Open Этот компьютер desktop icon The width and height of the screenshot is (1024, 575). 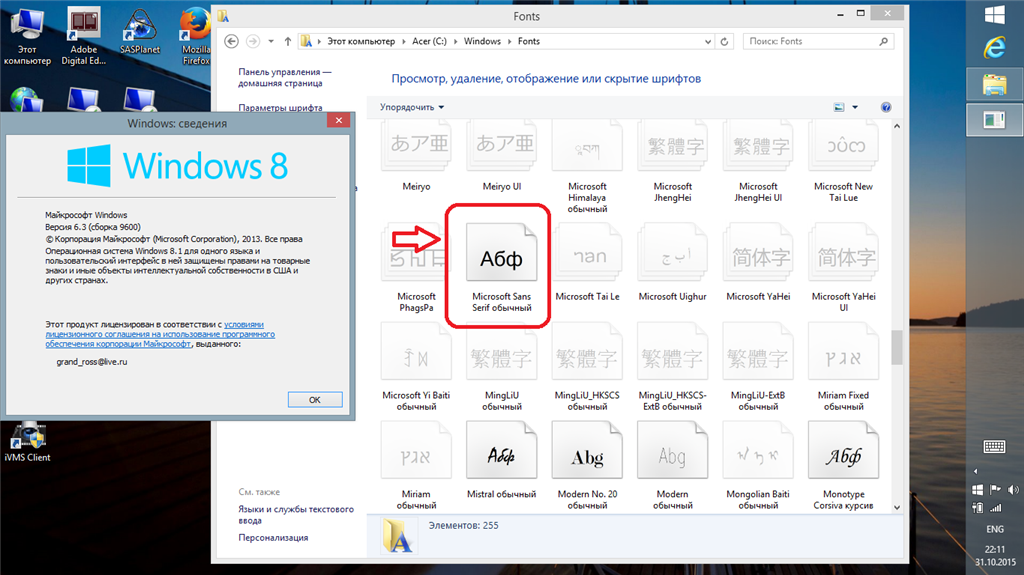pyautogui.click(x=27, y=37)
